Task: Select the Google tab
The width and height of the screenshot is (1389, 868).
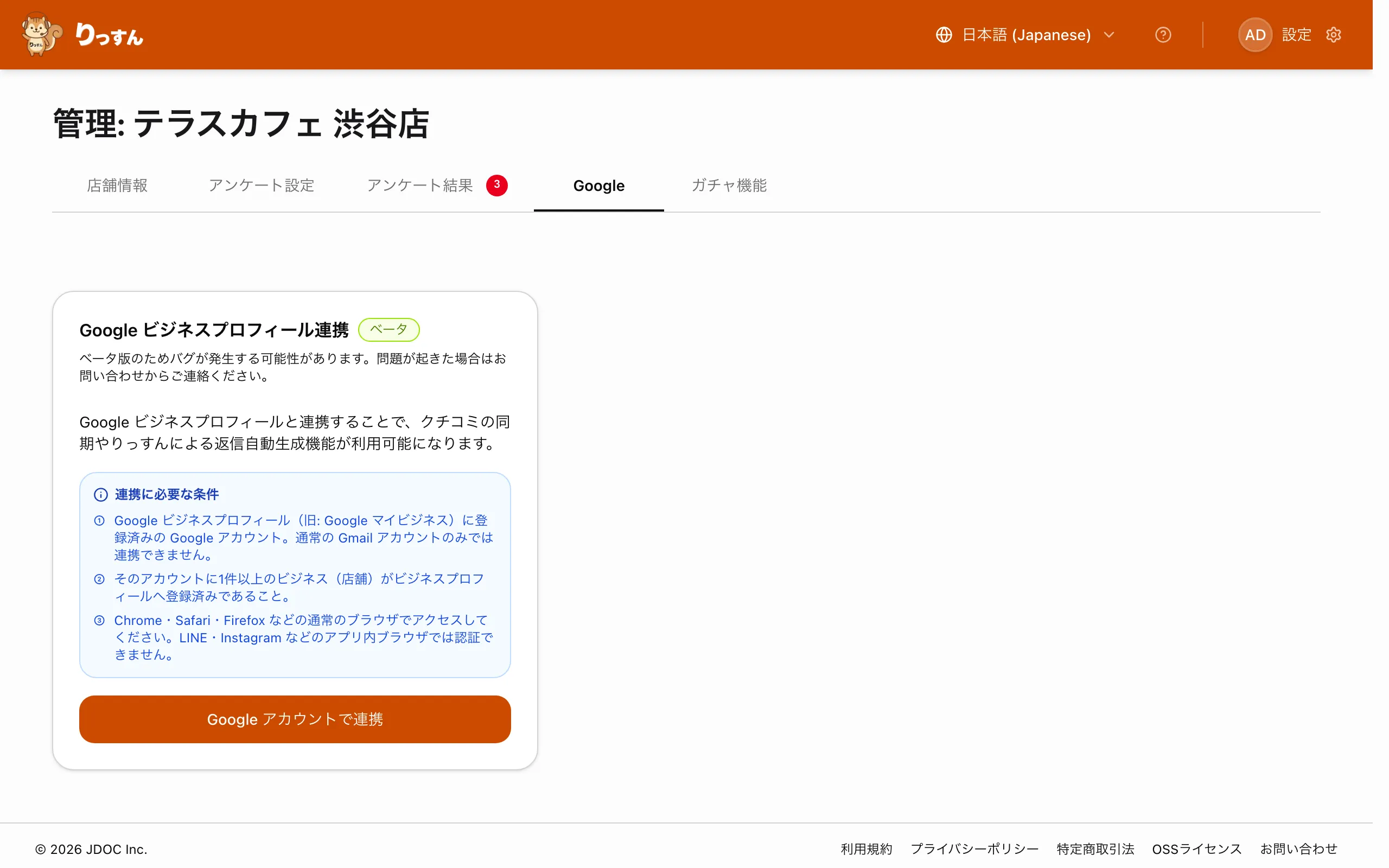Action: point(598,186)
